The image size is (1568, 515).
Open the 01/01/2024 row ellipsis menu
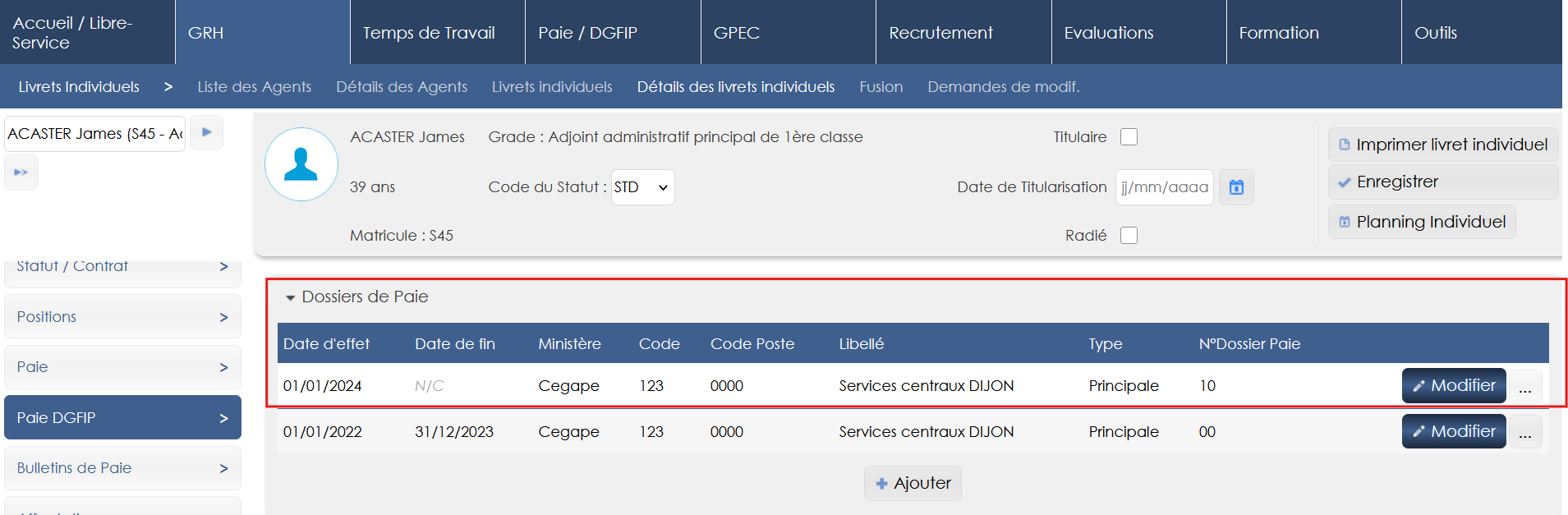[1525, 387]
